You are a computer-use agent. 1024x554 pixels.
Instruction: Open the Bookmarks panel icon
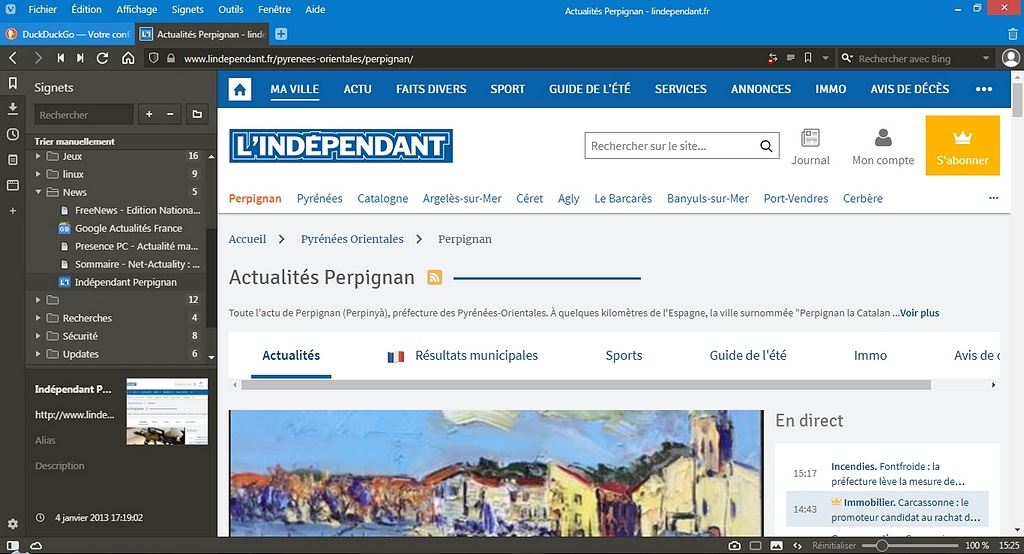coord(12,84)
